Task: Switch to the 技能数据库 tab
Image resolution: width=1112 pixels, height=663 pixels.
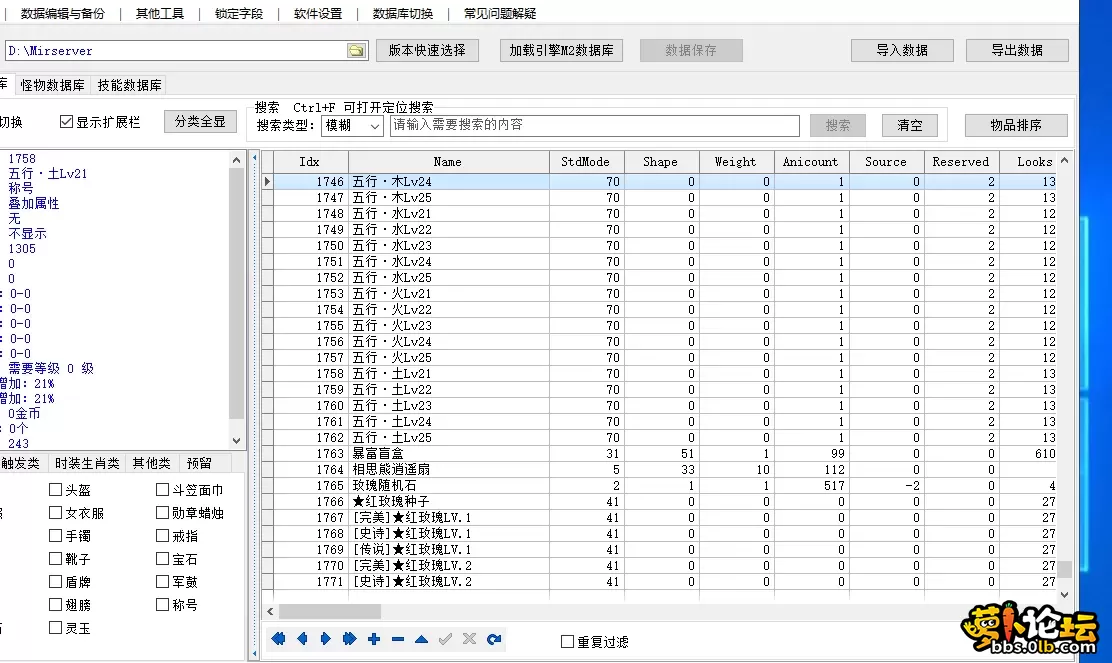Action: [128, 85]
